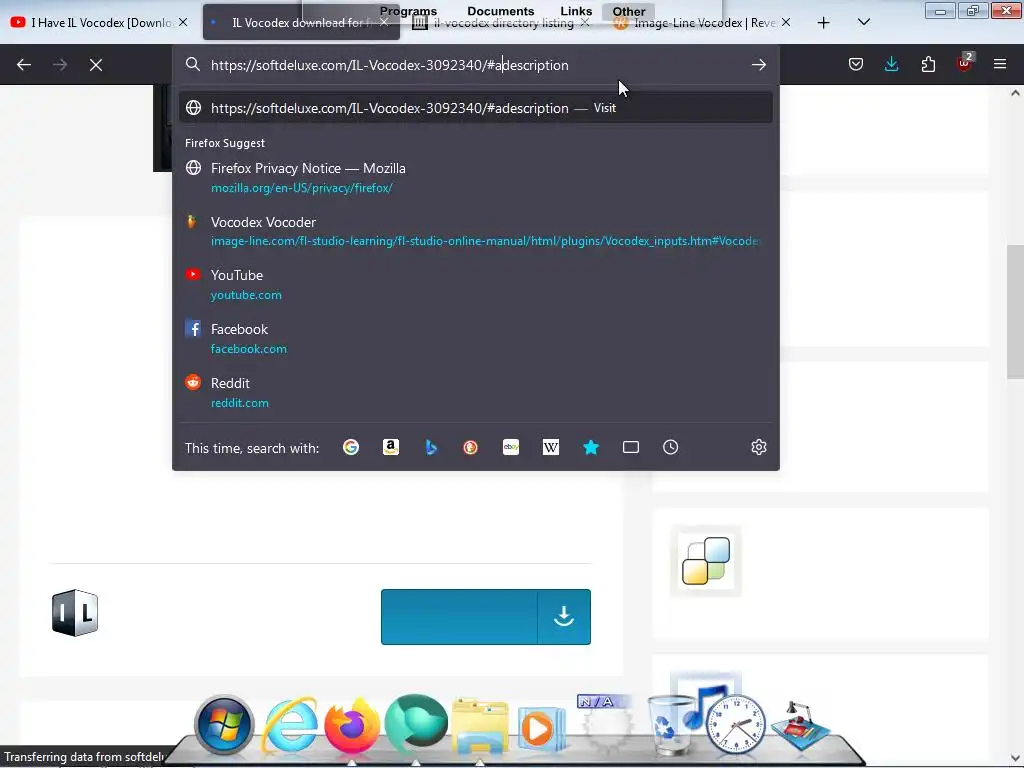Open Programs in top overlay bar
Screen dimensions: 1024x768
coord(408,11)
